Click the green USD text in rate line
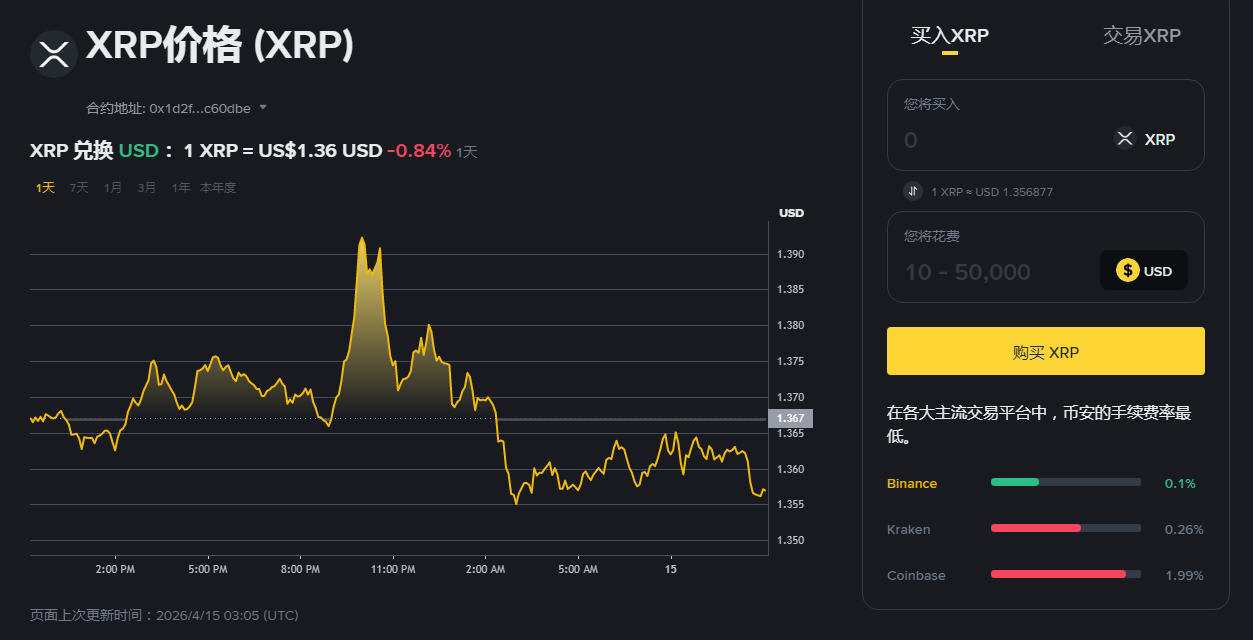This screenshot has height=640, width=1253. tap(138, 151)
